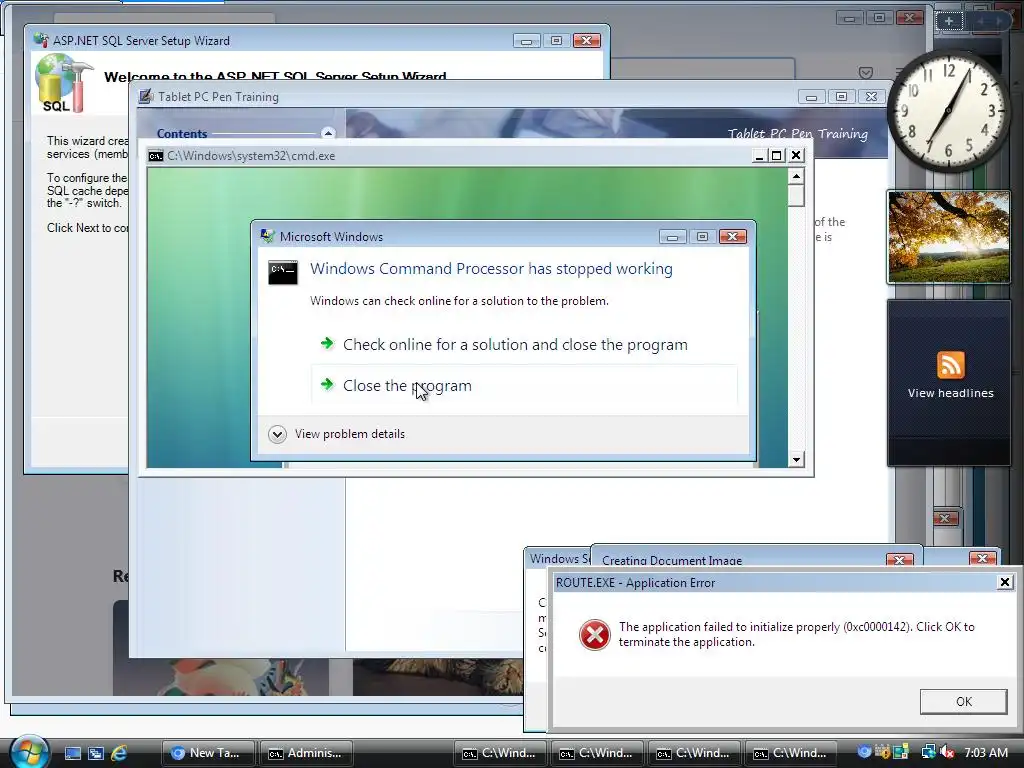The height and width of the screenshot is (768, 1024).
Task: Maximize ASP.NET SQL Server Setup Wizard
Action: click(556, 40)
